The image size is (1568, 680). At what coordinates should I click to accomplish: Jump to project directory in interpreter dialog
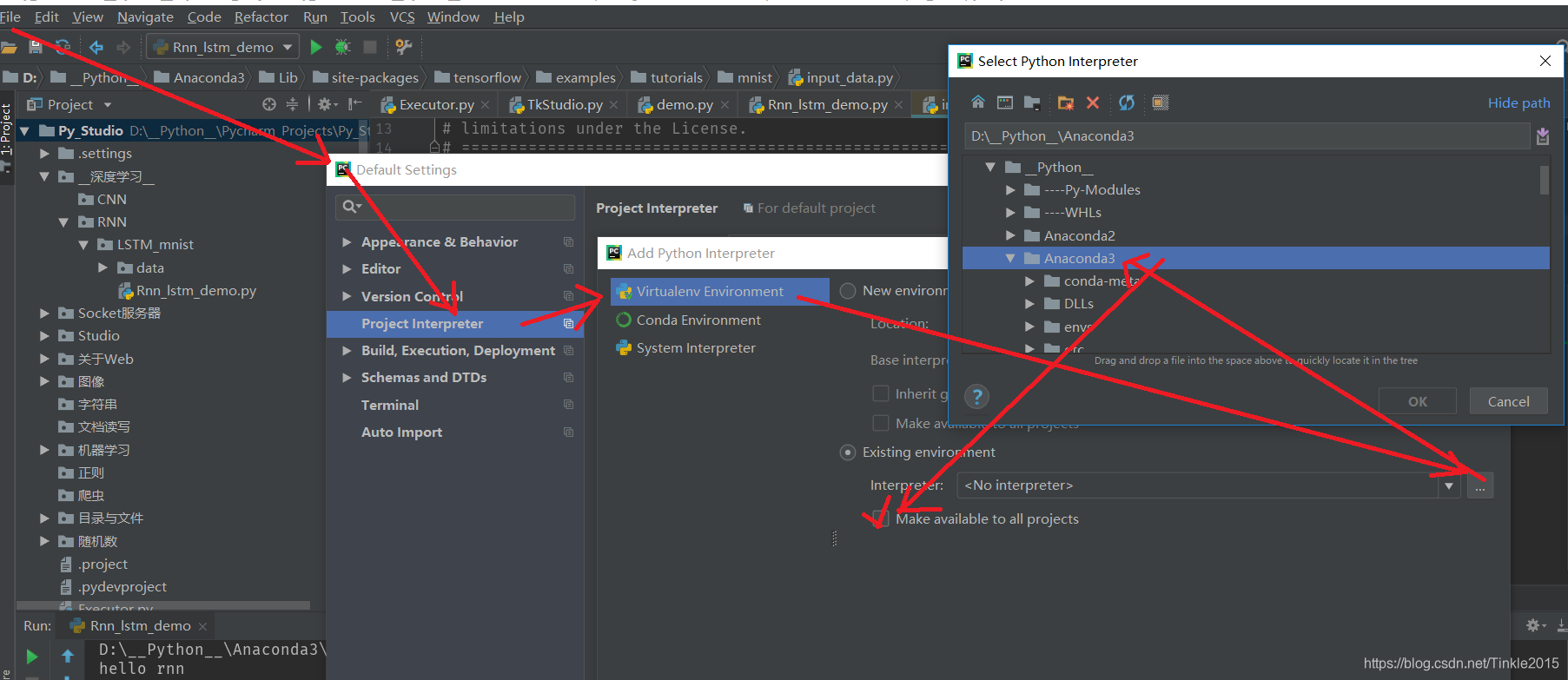pos(1032,102)
